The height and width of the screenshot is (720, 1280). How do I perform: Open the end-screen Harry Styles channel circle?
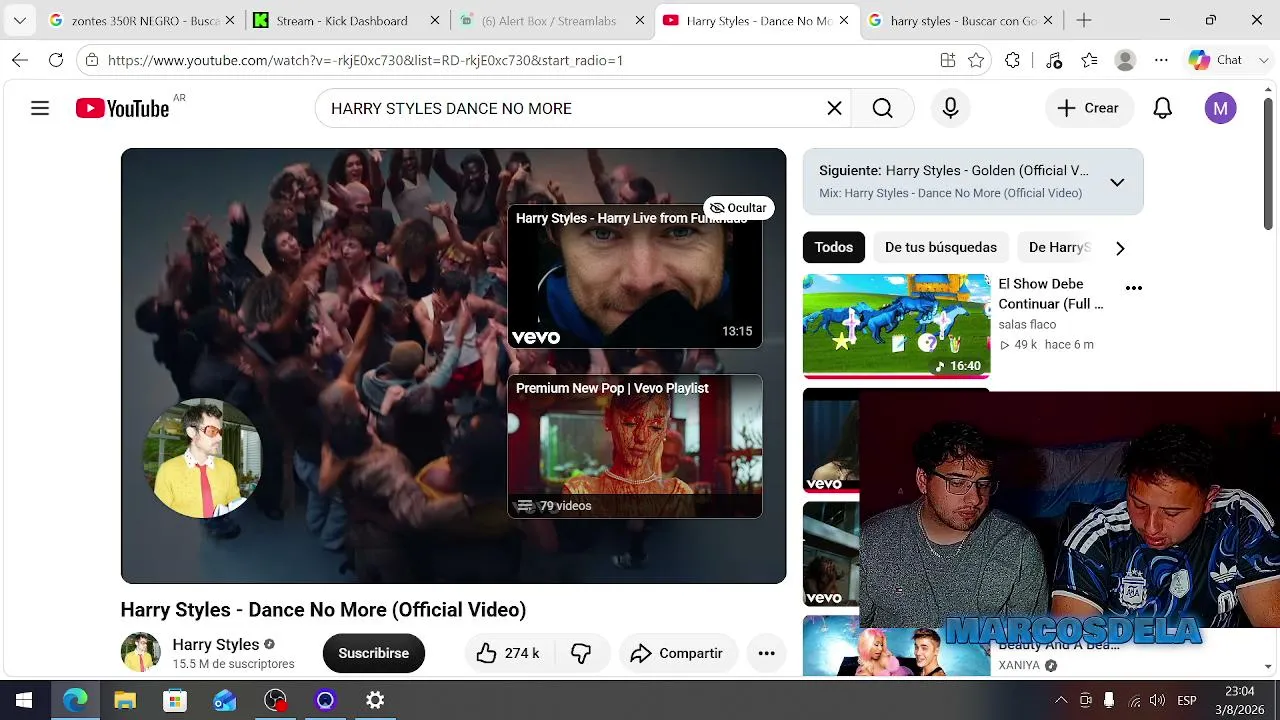202,458
